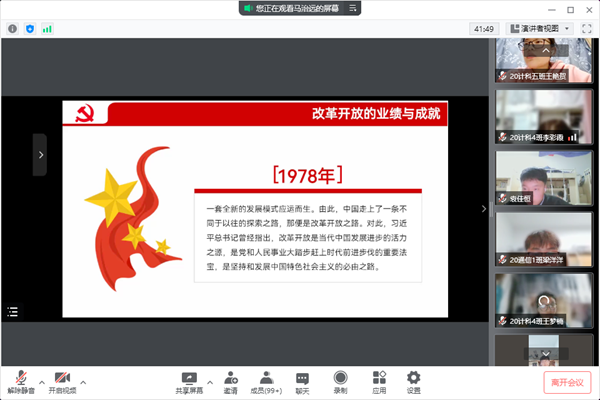Image resolution: width=600 pixels, height=400 pixels.
Task: Click the meeting info icon
Action: 13,29
